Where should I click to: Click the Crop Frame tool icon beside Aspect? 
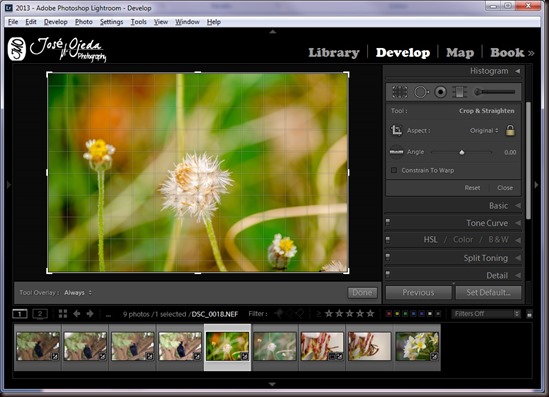tap(396, 130)
